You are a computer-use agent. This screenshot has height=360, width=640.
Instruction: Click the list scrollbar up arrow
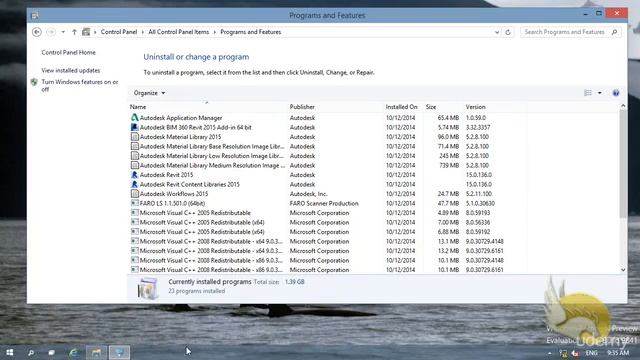(623, 106)
